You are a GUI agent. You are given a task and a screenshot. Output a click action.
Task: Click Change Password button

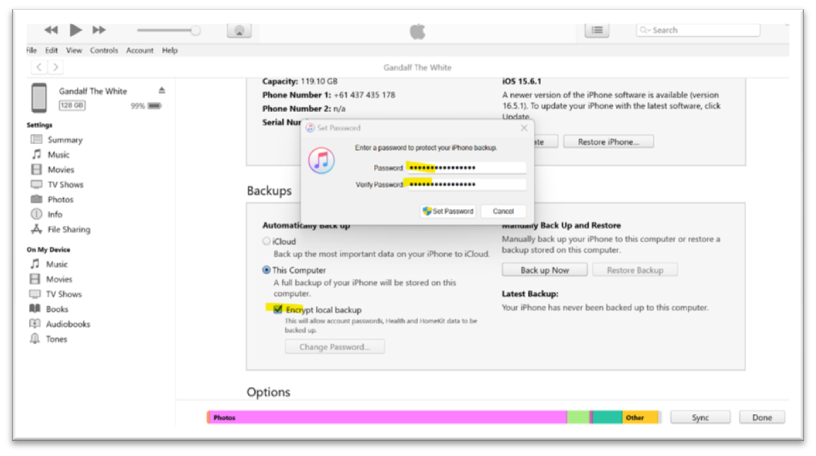pyautogui.click(x=335, y=347)
